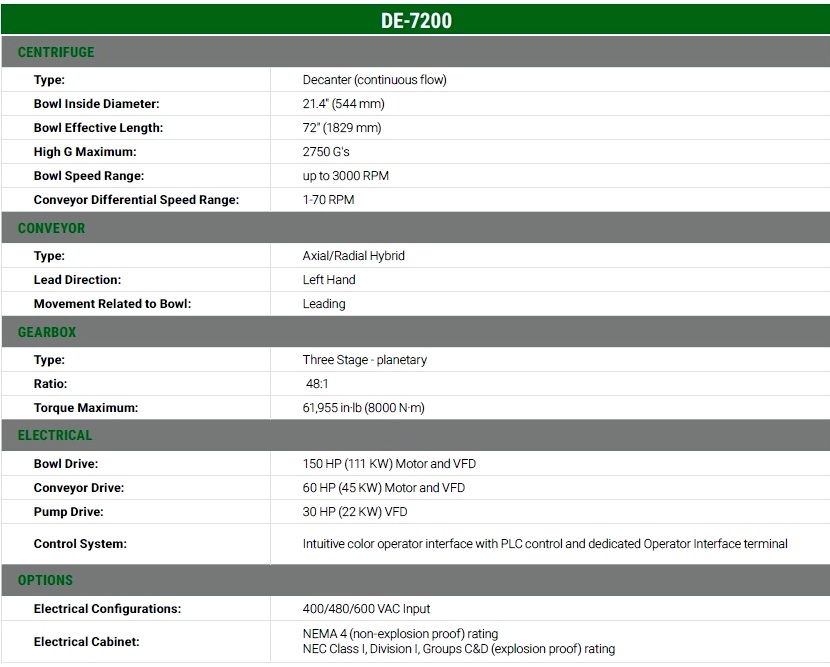Click the value 61,955 in·lb (8000 N·m)
This screenshot has height=667, width=830.
[x=364, y=408]
